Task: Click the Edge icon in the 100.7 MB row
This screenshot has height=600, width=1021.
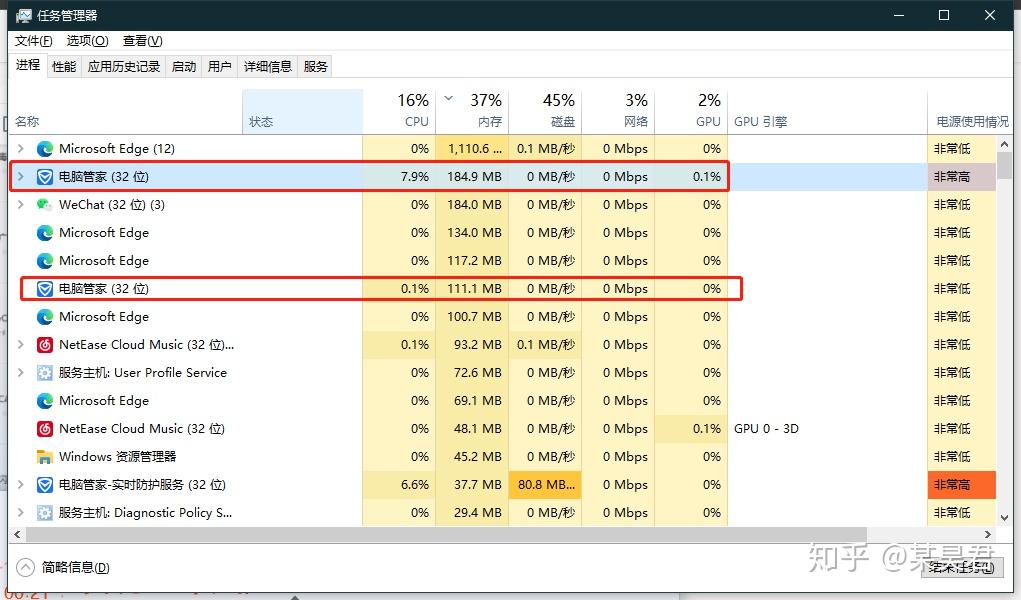Action: 44,317
